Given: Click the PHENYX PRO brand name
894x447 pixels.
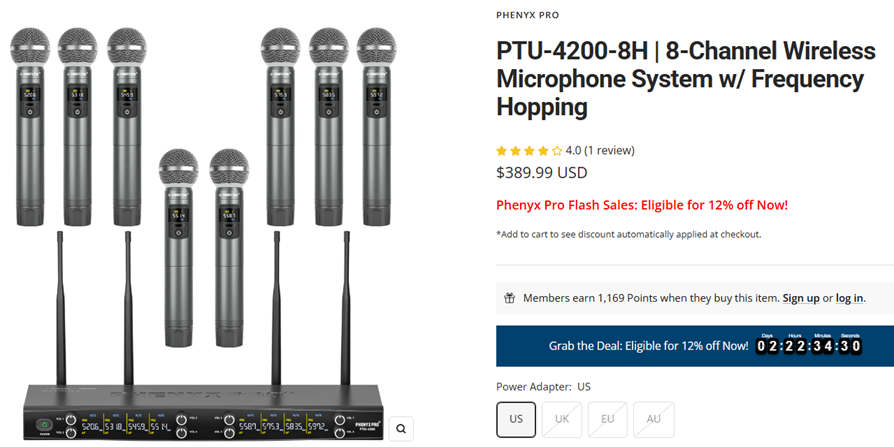Looking at the screenshot, I should click(x=527, y=15).
